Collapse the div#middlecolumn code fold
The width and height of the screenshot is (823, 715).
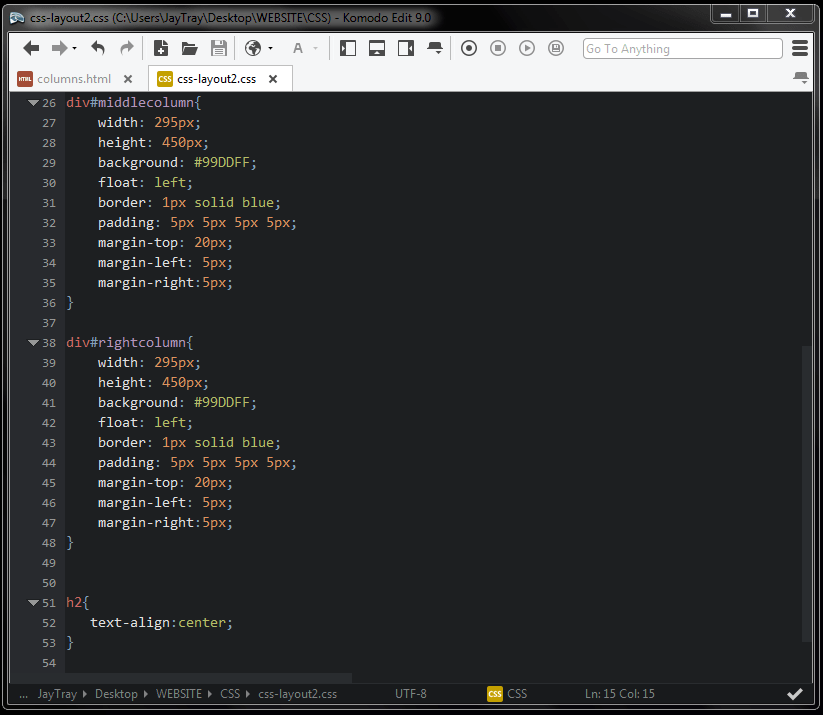pyautogui.click(x=32, y=101)
